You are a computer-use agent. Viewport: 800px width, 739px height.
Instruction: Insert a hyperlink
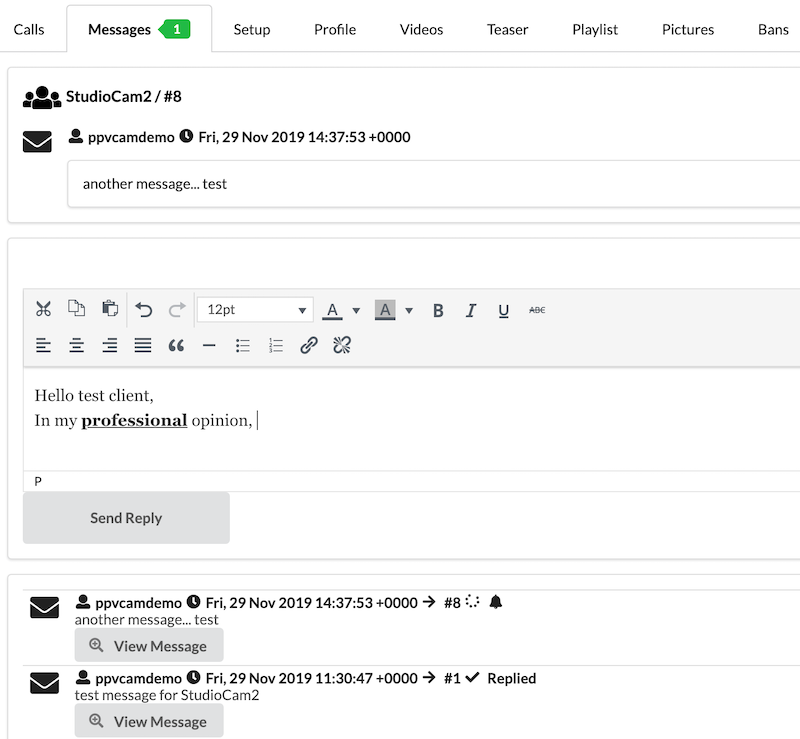[309, 346]
